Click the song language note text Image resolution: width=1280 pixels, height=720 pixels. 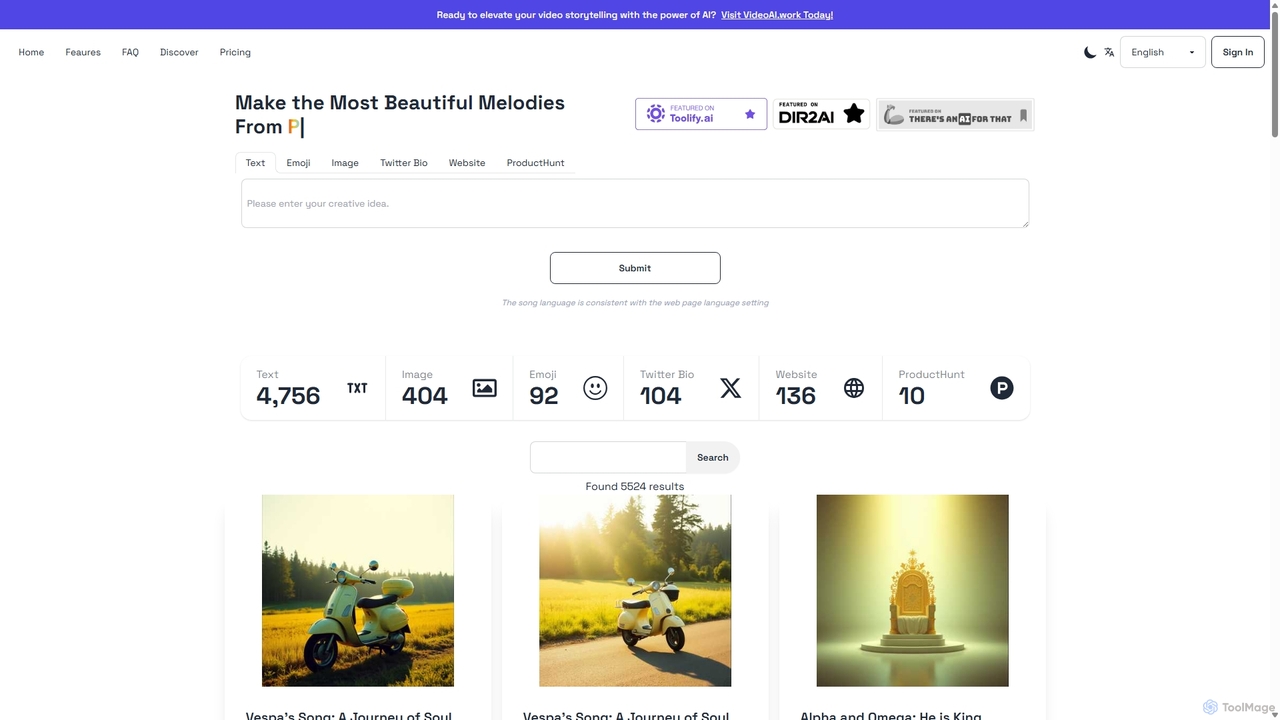click(635, 302)
